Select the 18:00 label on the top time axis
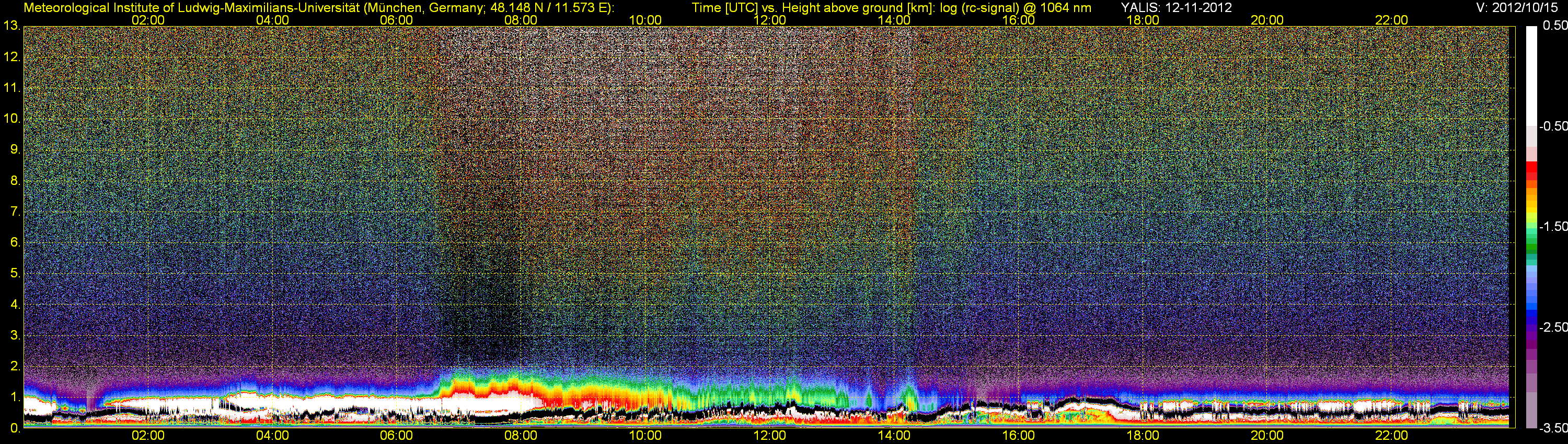Viewport: 1568px width, 444px height. [1143, 20]
